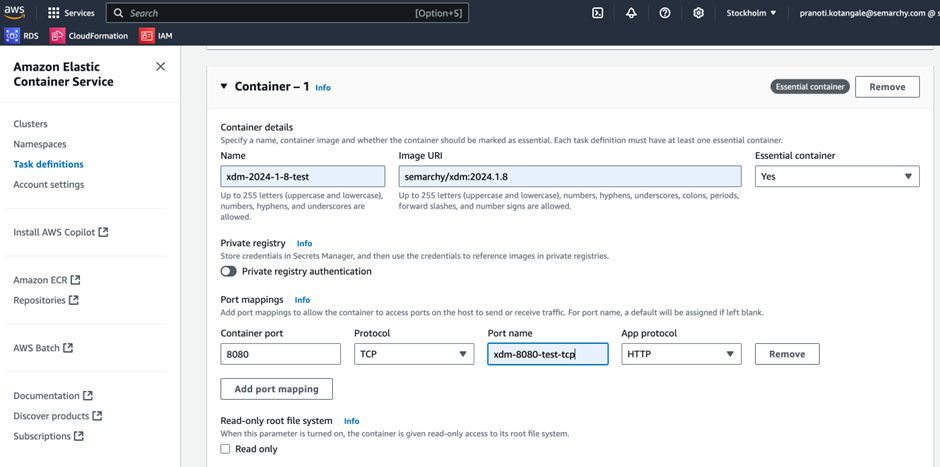Click external link icon beside AWS Batch
940x467 pixels.
68,348
